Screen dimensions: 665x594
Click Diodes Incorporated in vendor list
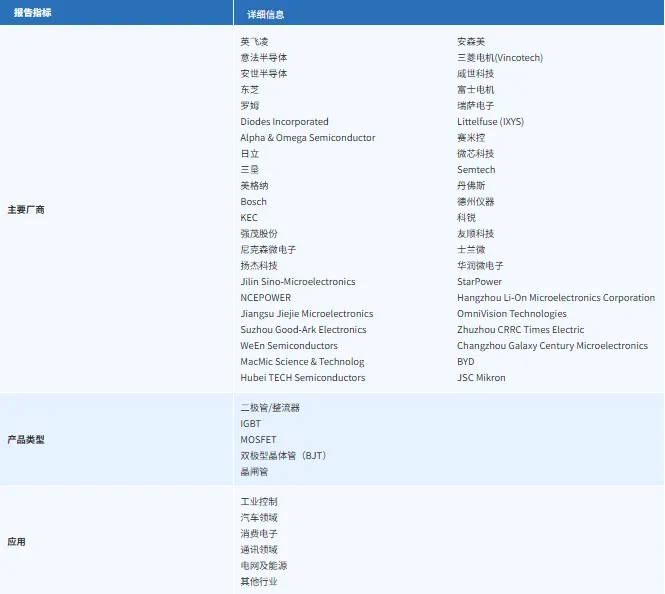coord(285,122)
